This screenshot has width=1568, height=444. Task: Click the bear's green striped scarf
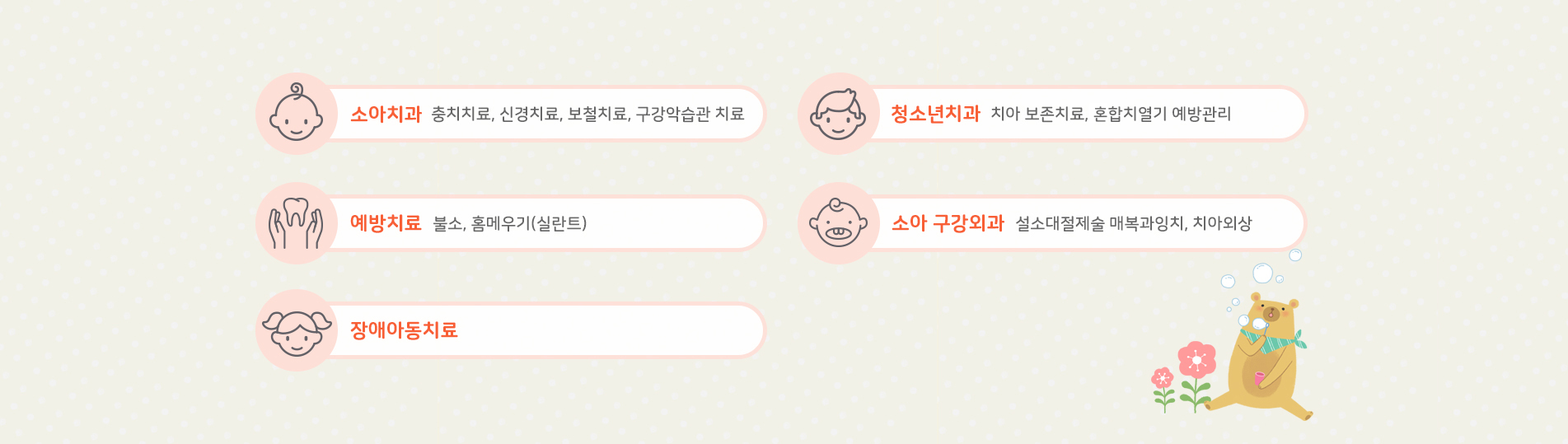coord(1275,340)
